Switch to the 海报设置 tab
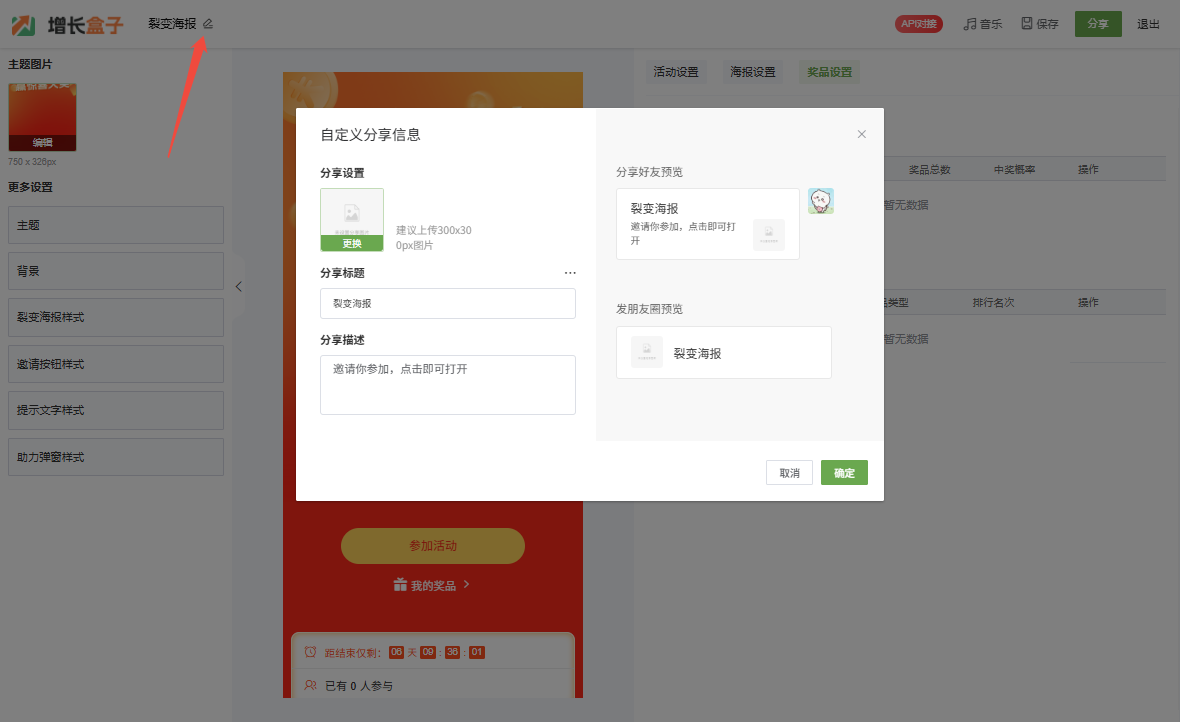 [753, 72]
